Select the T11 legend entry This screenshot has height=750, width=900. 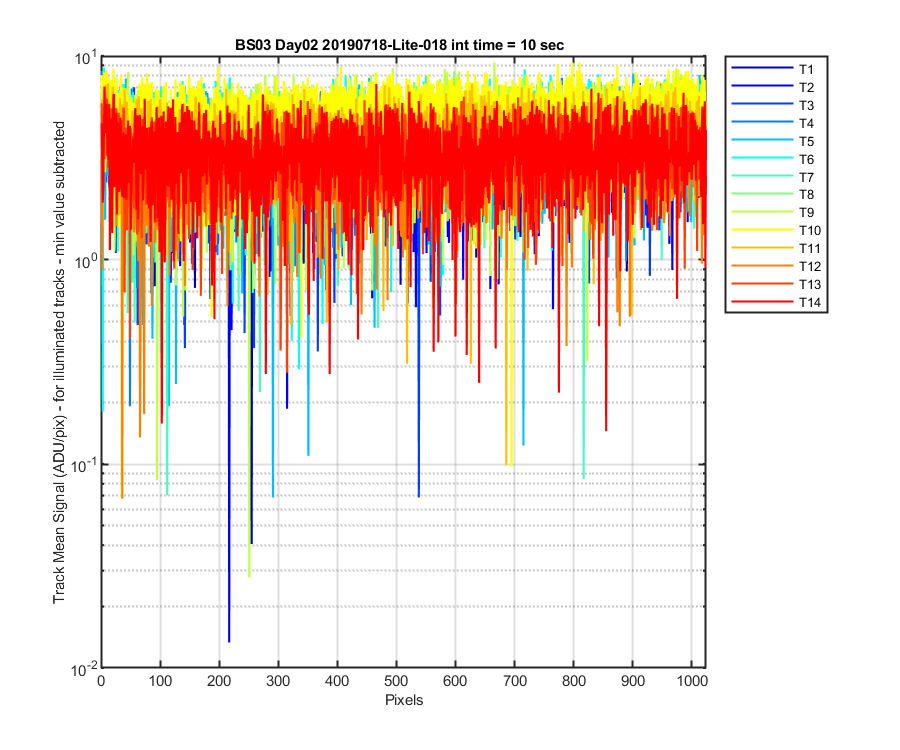pos(776,248)
